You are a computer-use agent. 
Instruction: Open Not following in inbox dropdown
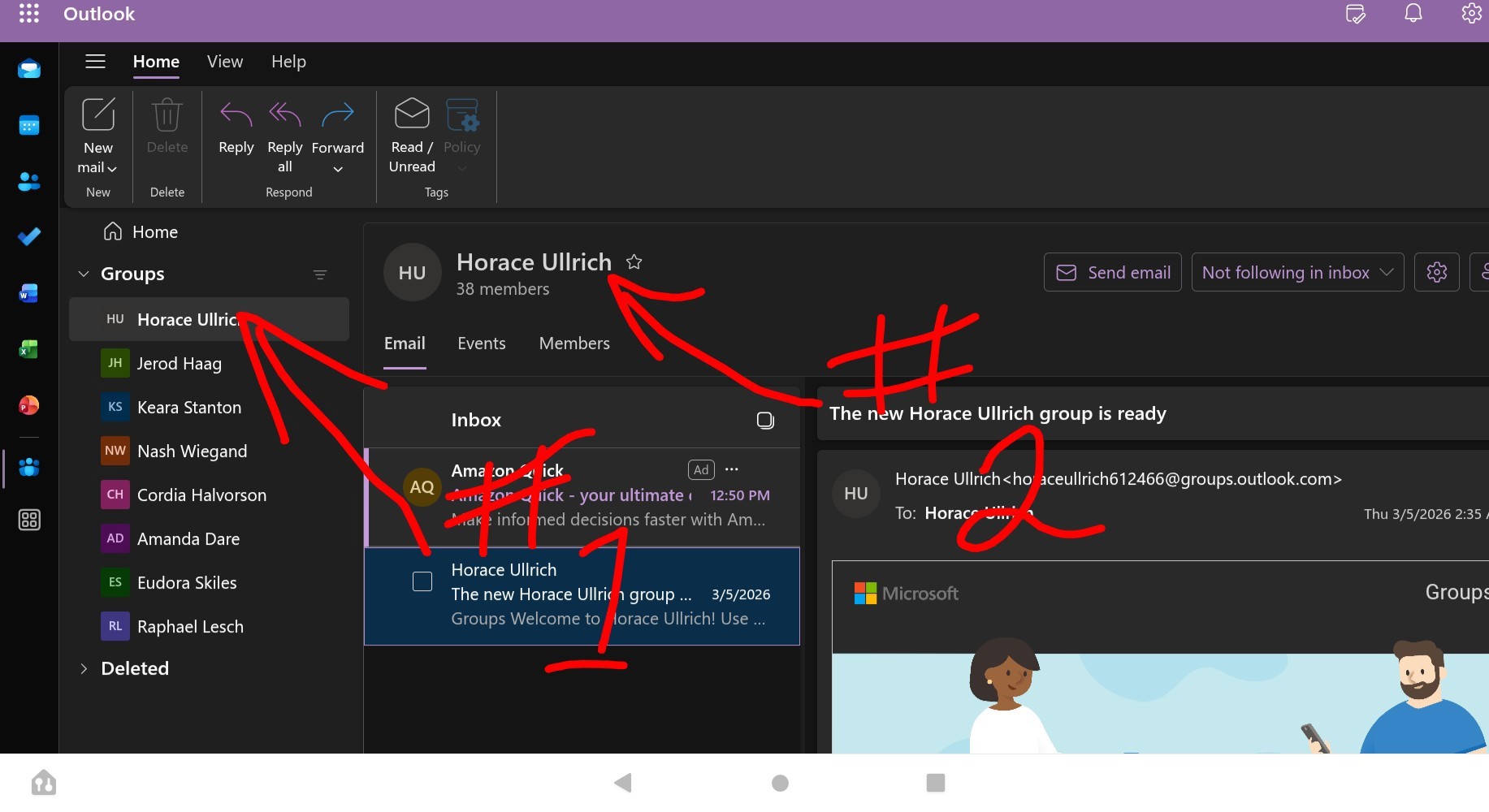pyautogui.click(x=1298, y=272)
